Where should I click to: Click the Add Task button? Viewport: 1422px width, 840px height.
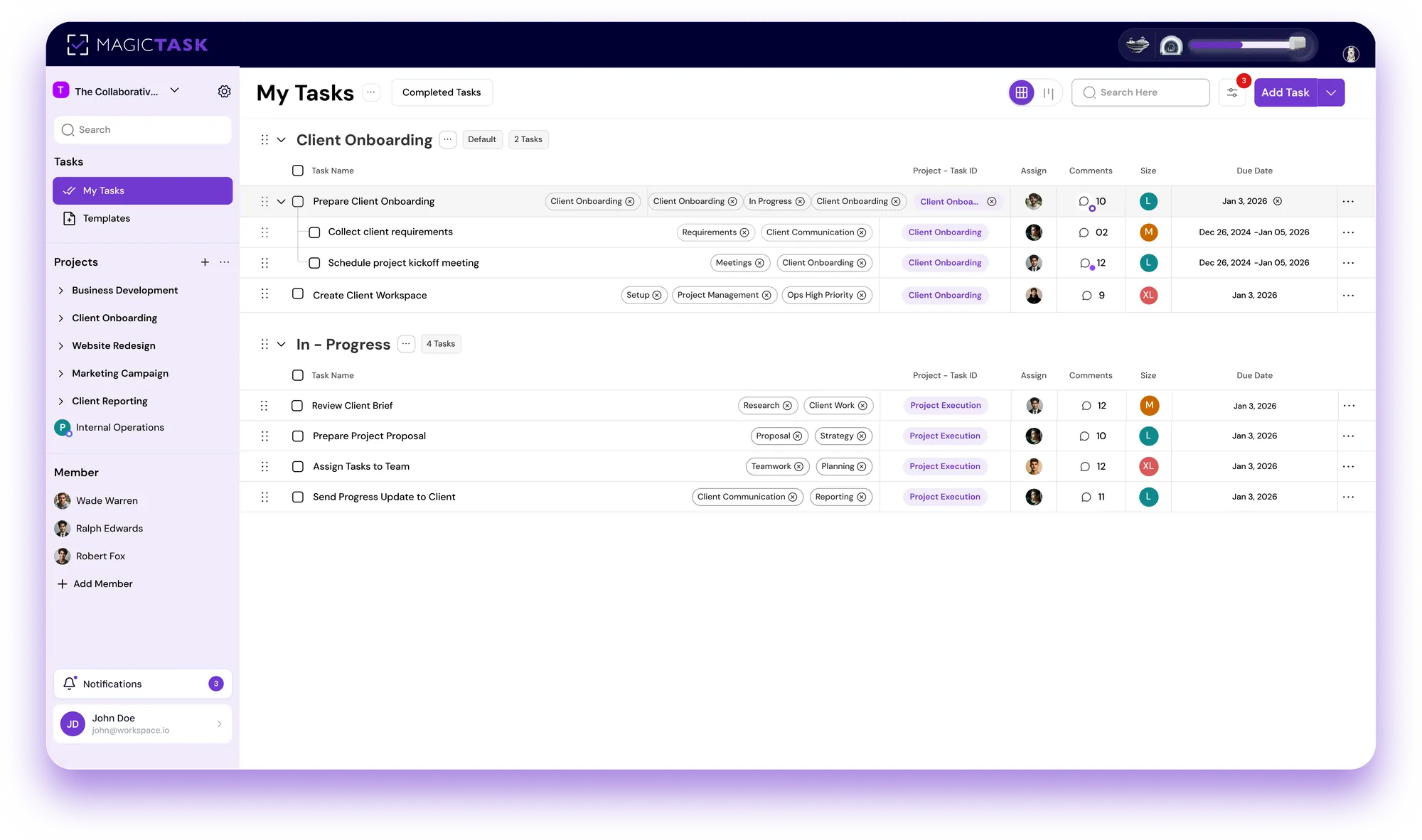(x=1285, y=92)
